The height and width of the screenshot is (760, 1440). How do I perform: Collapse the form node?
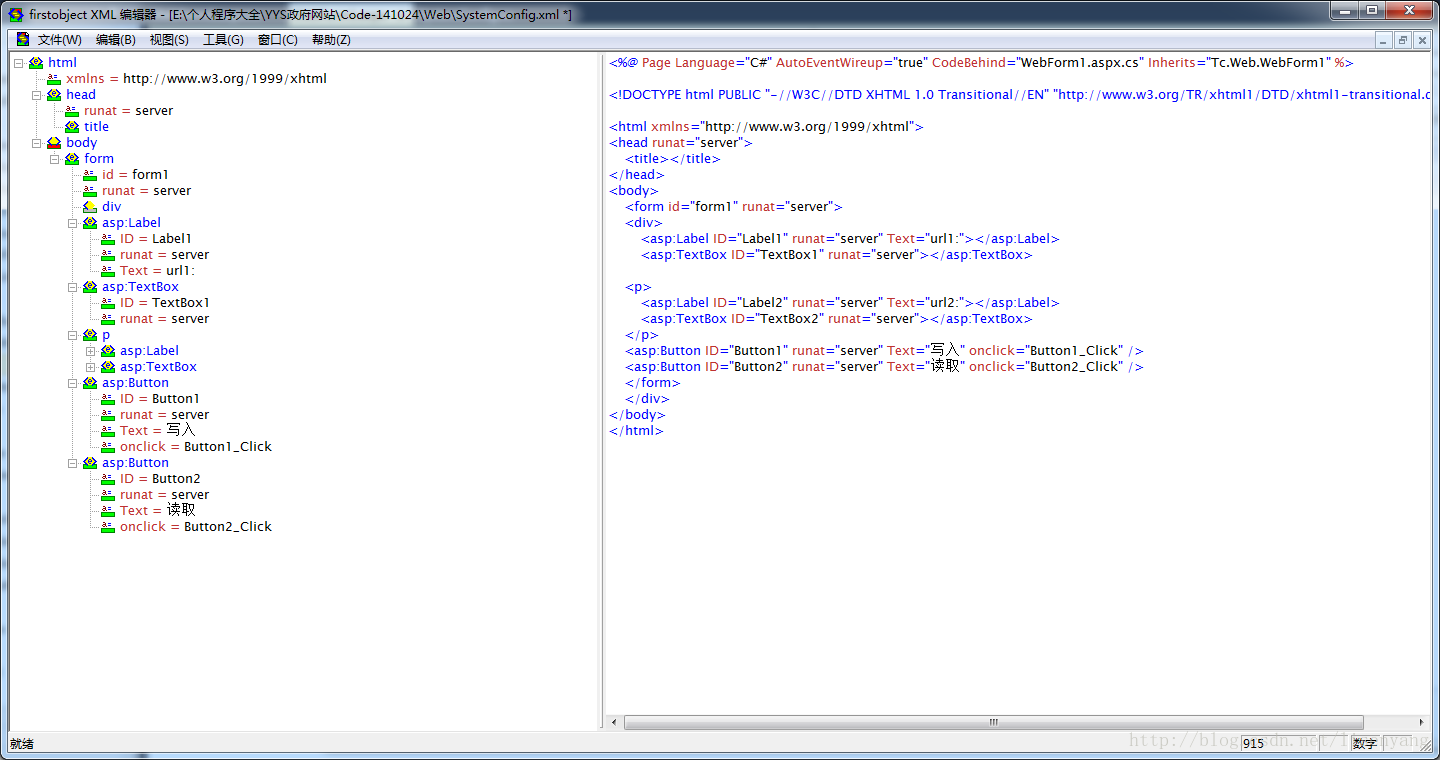pos(55,159)
